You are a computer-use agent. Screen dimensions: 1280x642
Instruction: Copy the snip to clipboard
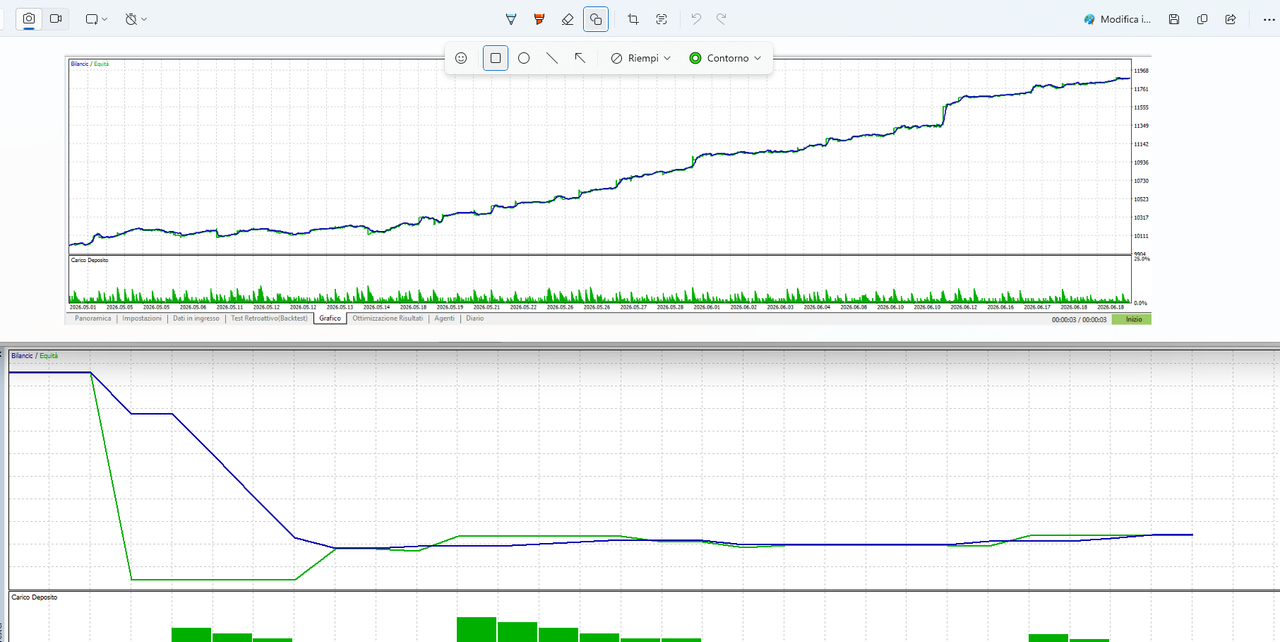click(x=1202, y=19)
